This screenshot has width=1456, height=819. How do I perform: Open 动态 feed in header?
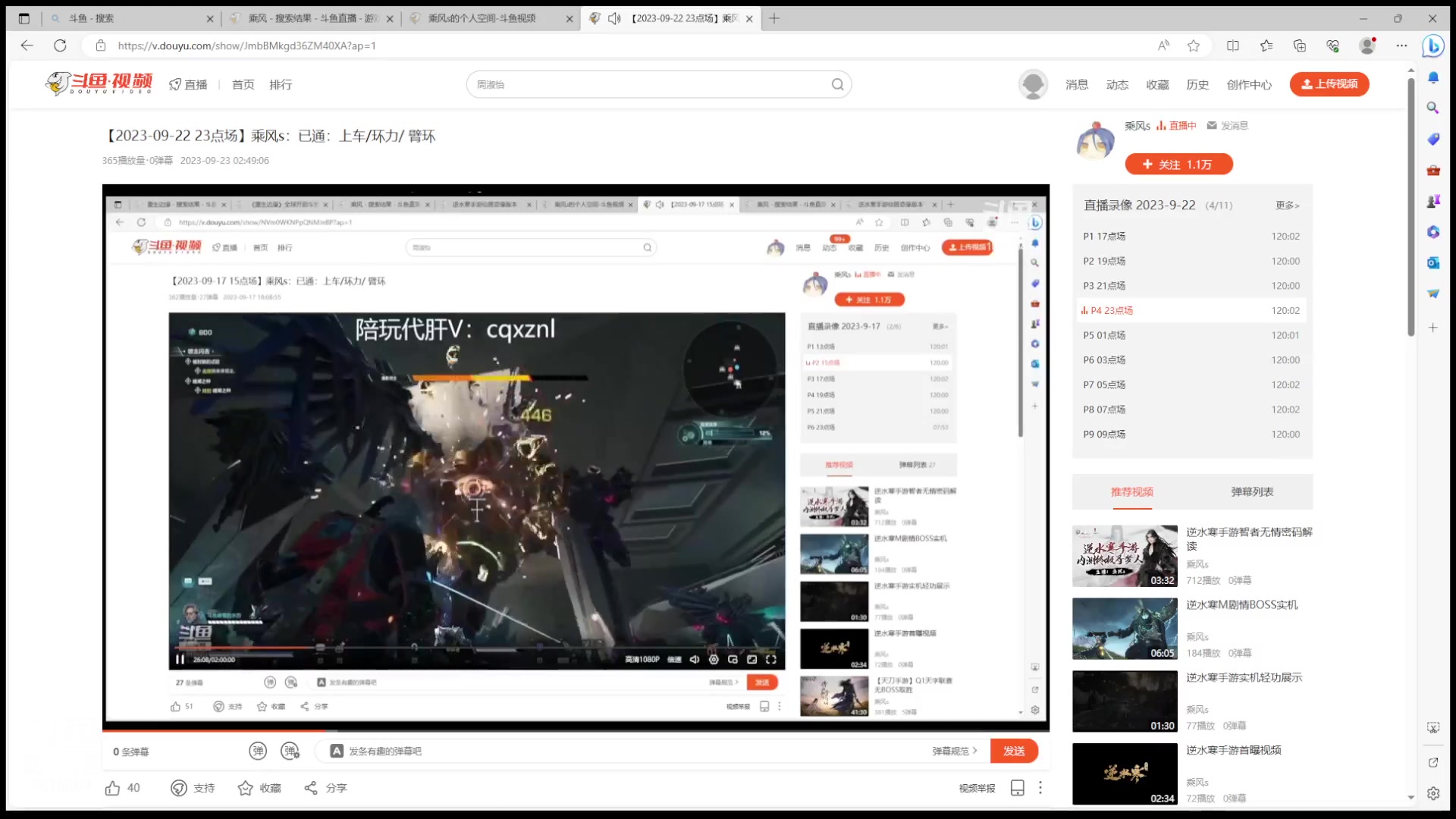coord(1117,85)
